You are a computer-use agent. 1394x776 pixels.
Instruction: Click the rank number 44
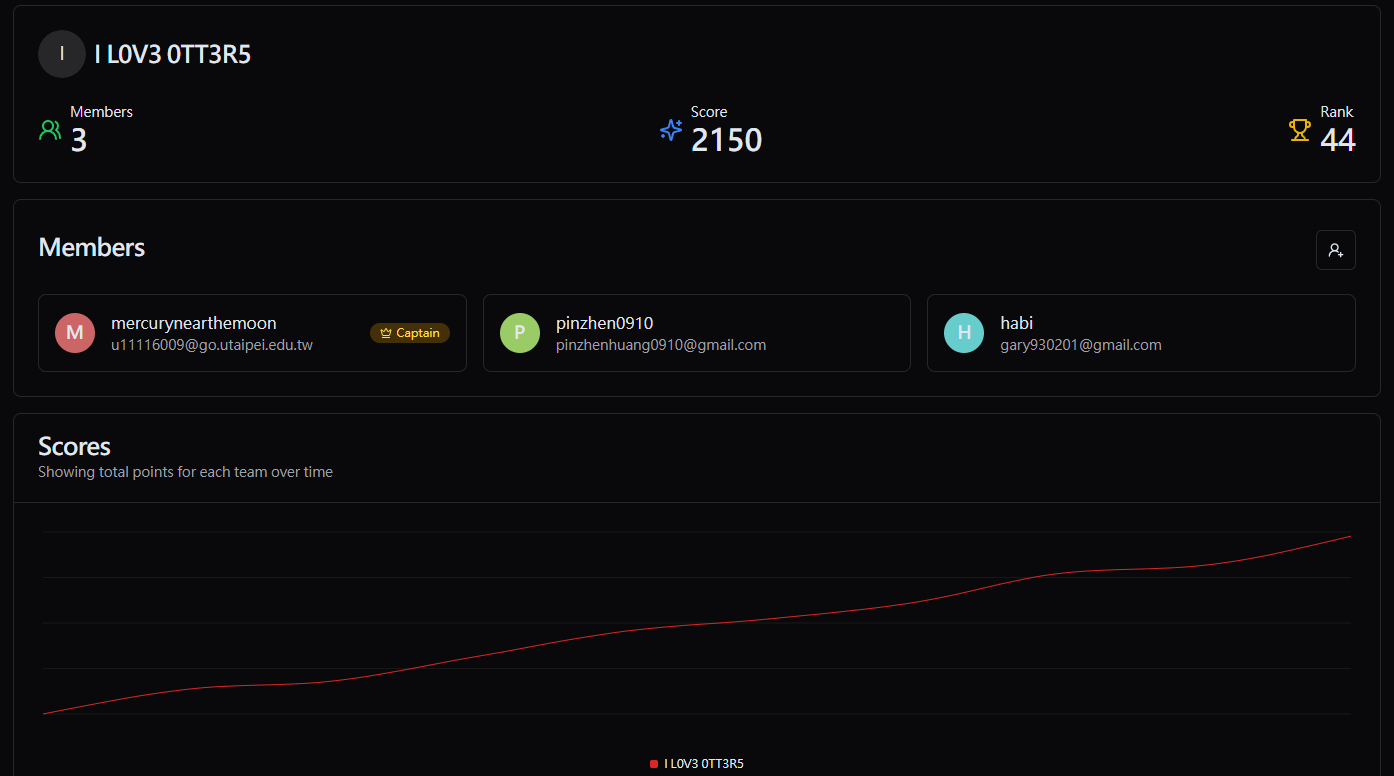coord(1338,140)
